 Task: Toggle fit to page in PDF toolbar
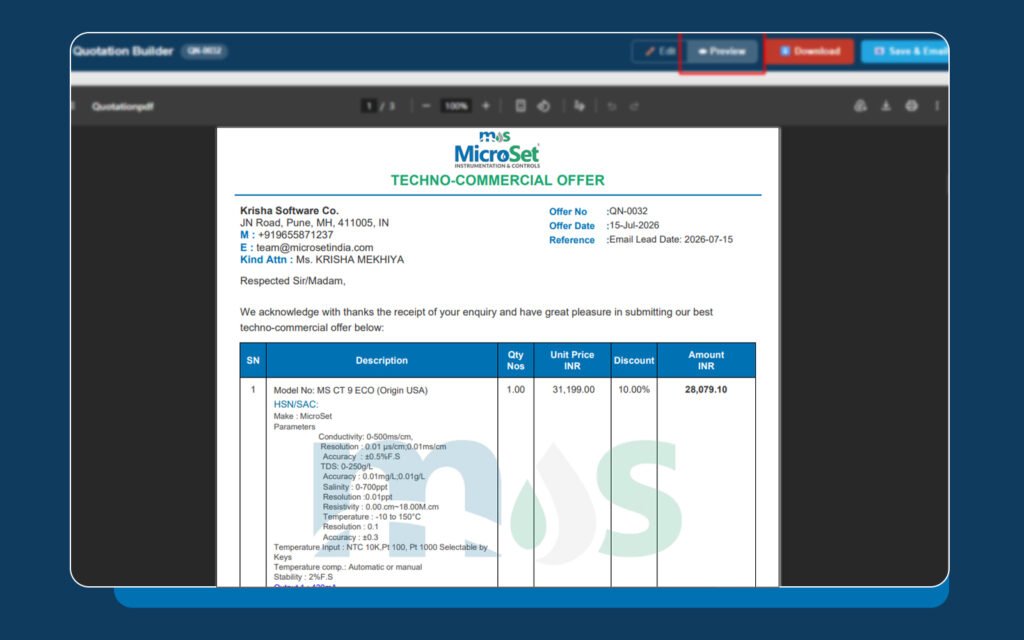click(520, 106)
